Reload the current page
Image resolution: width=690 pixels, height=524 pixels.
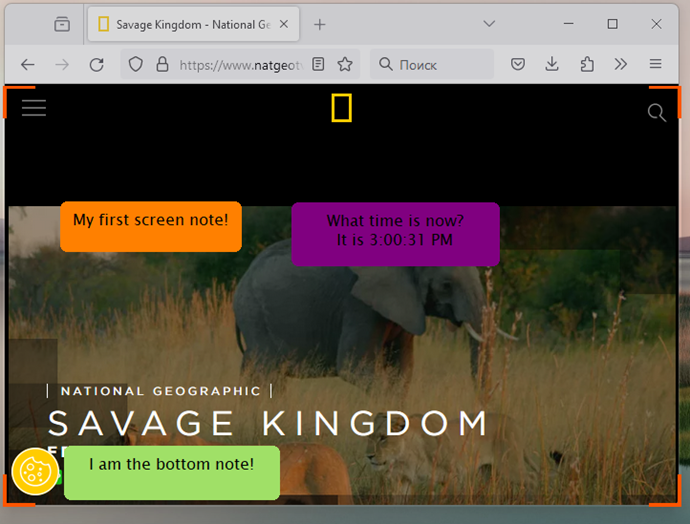point(96,65)
